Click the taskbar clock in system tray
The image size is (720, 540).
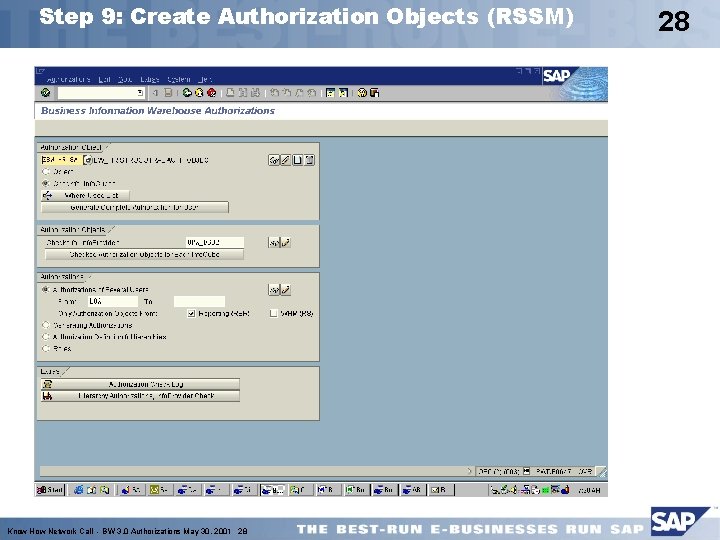click(589, 490)
